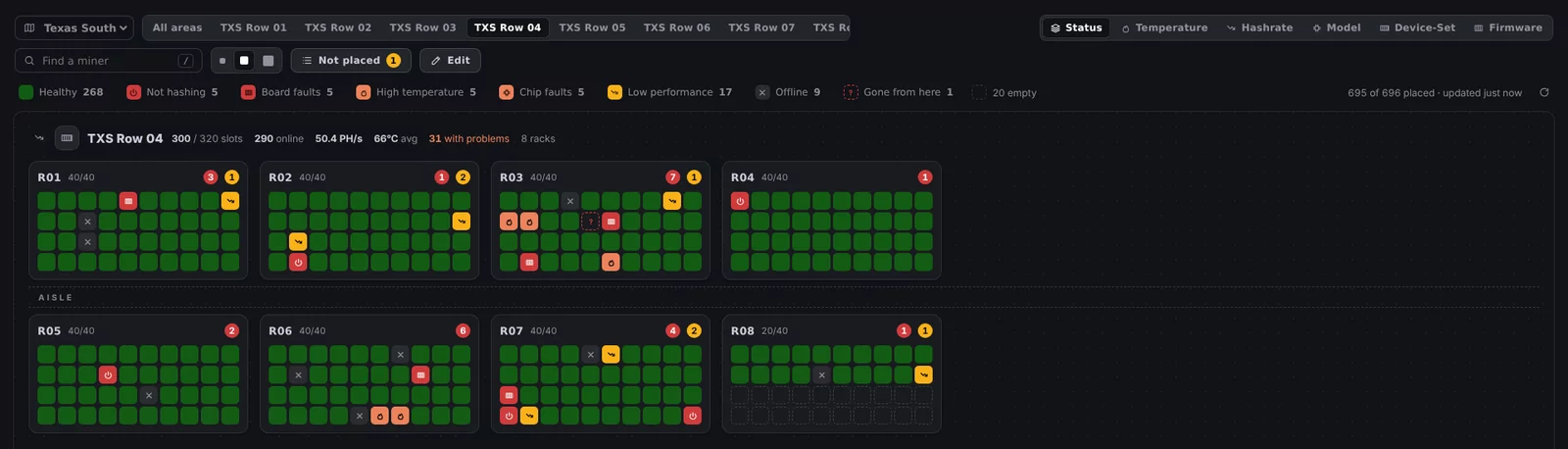Click the Edit layout button
This screenshot has height=449, width=1568.
[x=451, y=61]
